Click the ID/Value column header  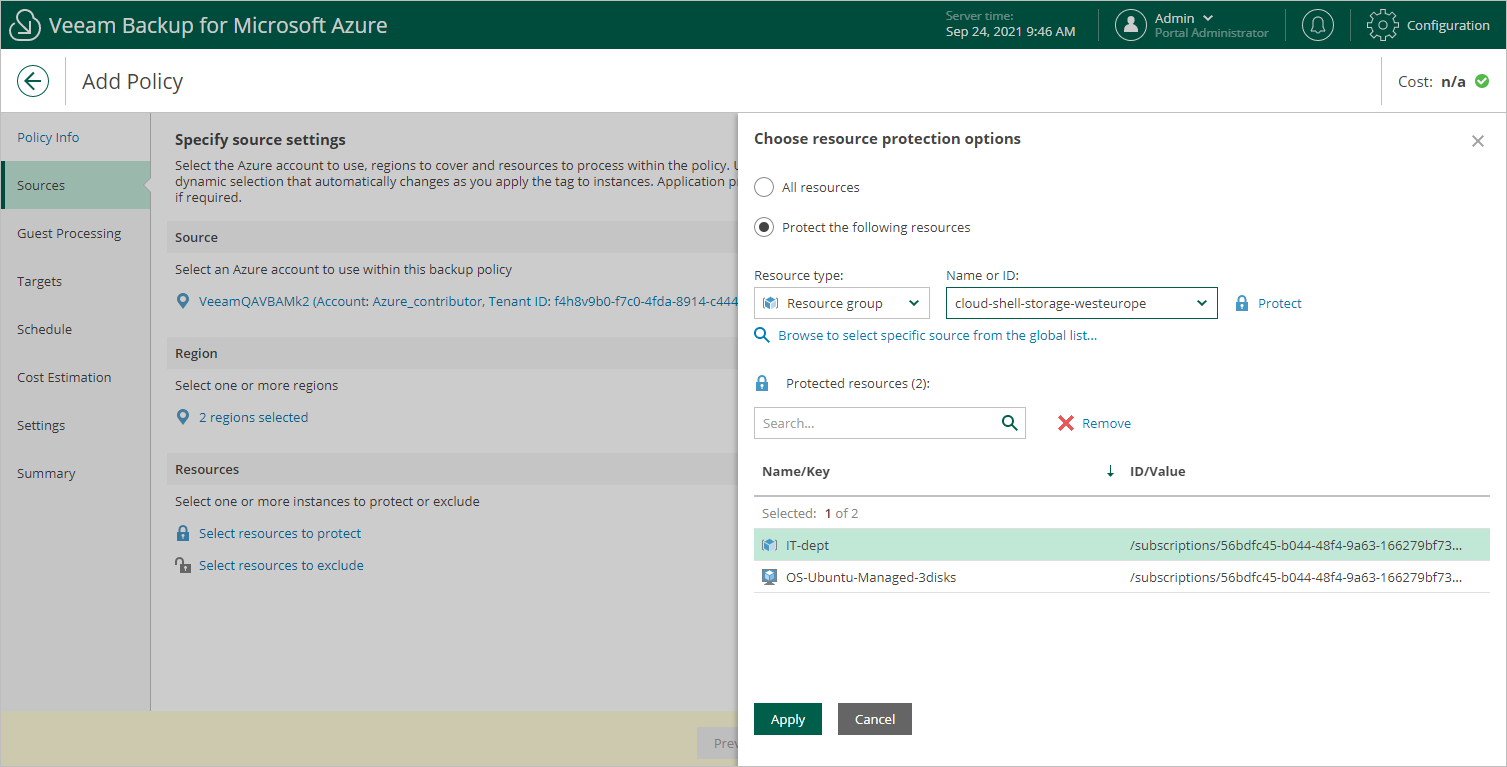pos(1158,471)
